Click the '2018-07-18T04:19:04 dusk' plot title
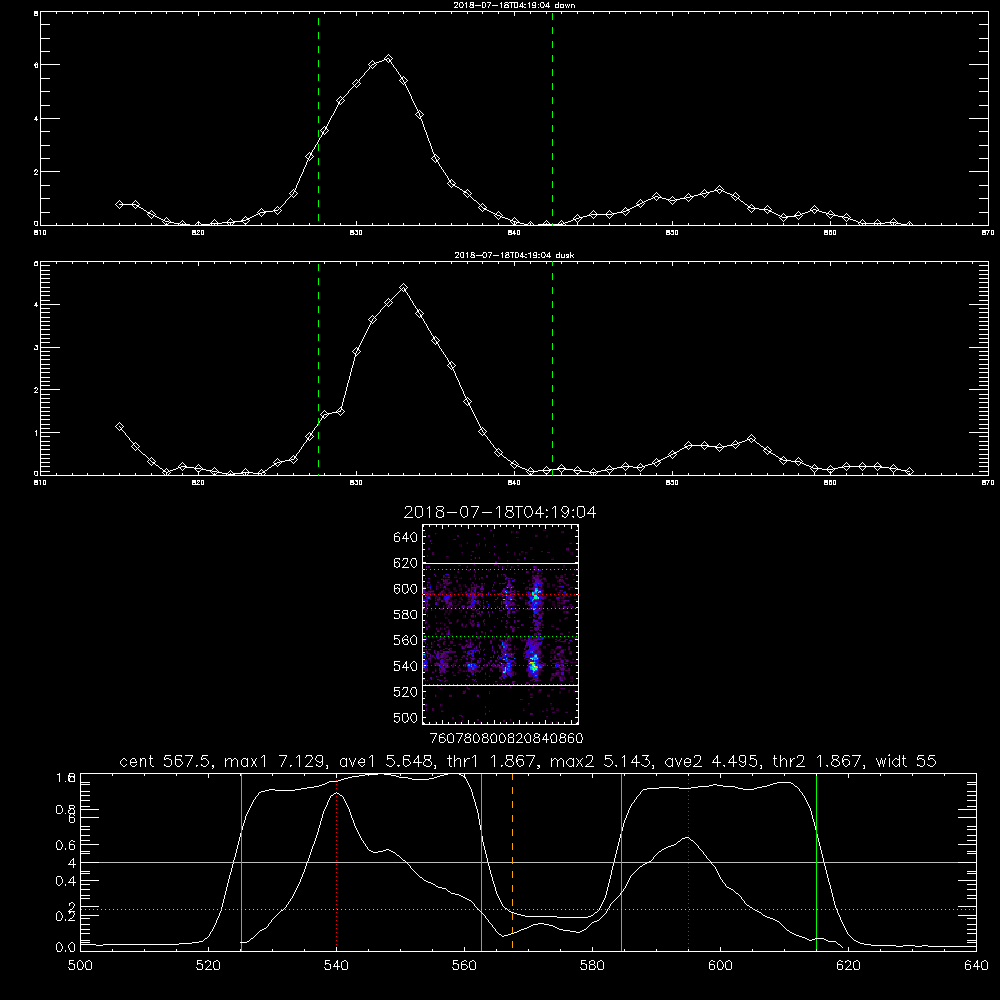Image resolution: width=1000 pixels, height=1000 pixels. click(514, 255)
